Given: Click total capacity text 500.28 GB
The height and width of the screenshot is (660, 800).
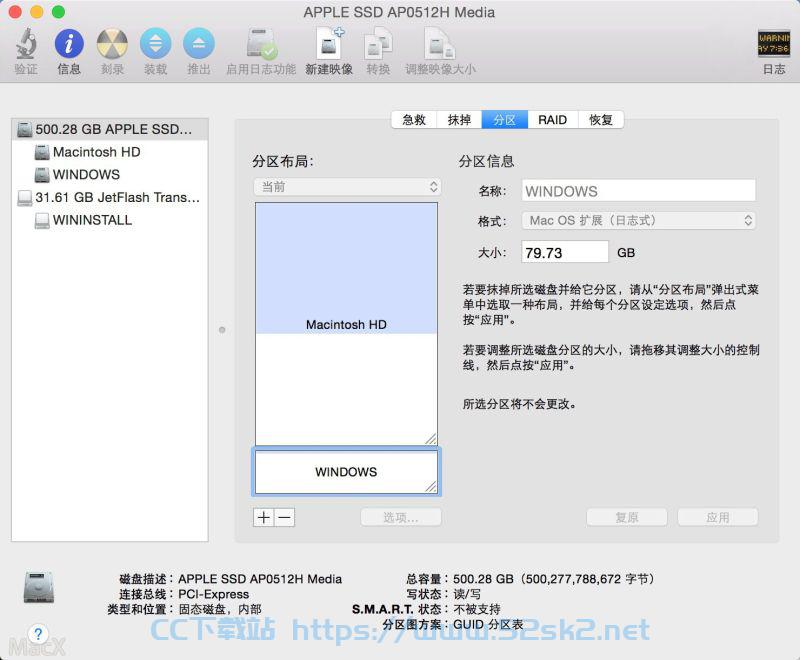Looking at the screenshot, I should (x=553, y=579).
